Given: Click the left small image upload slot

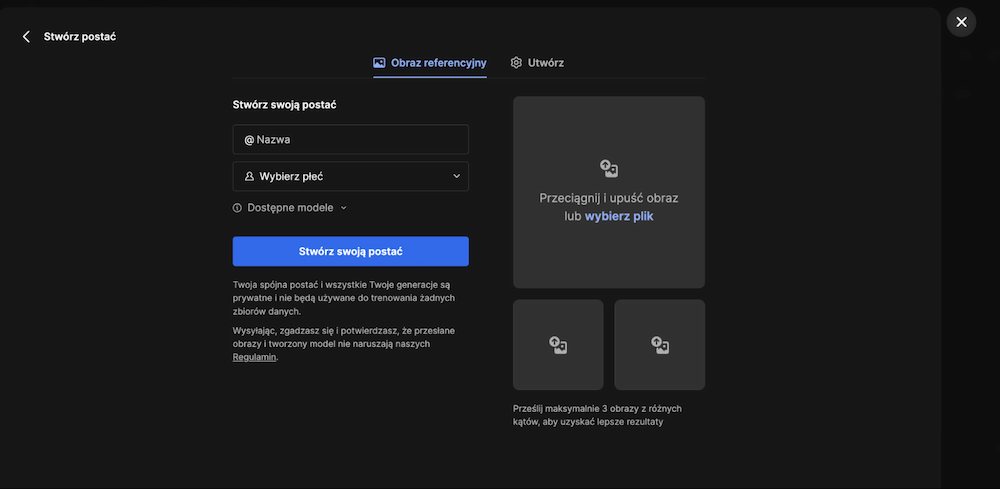Looking at the screenshot, I should pyautogui.click(x=558, y=345).
